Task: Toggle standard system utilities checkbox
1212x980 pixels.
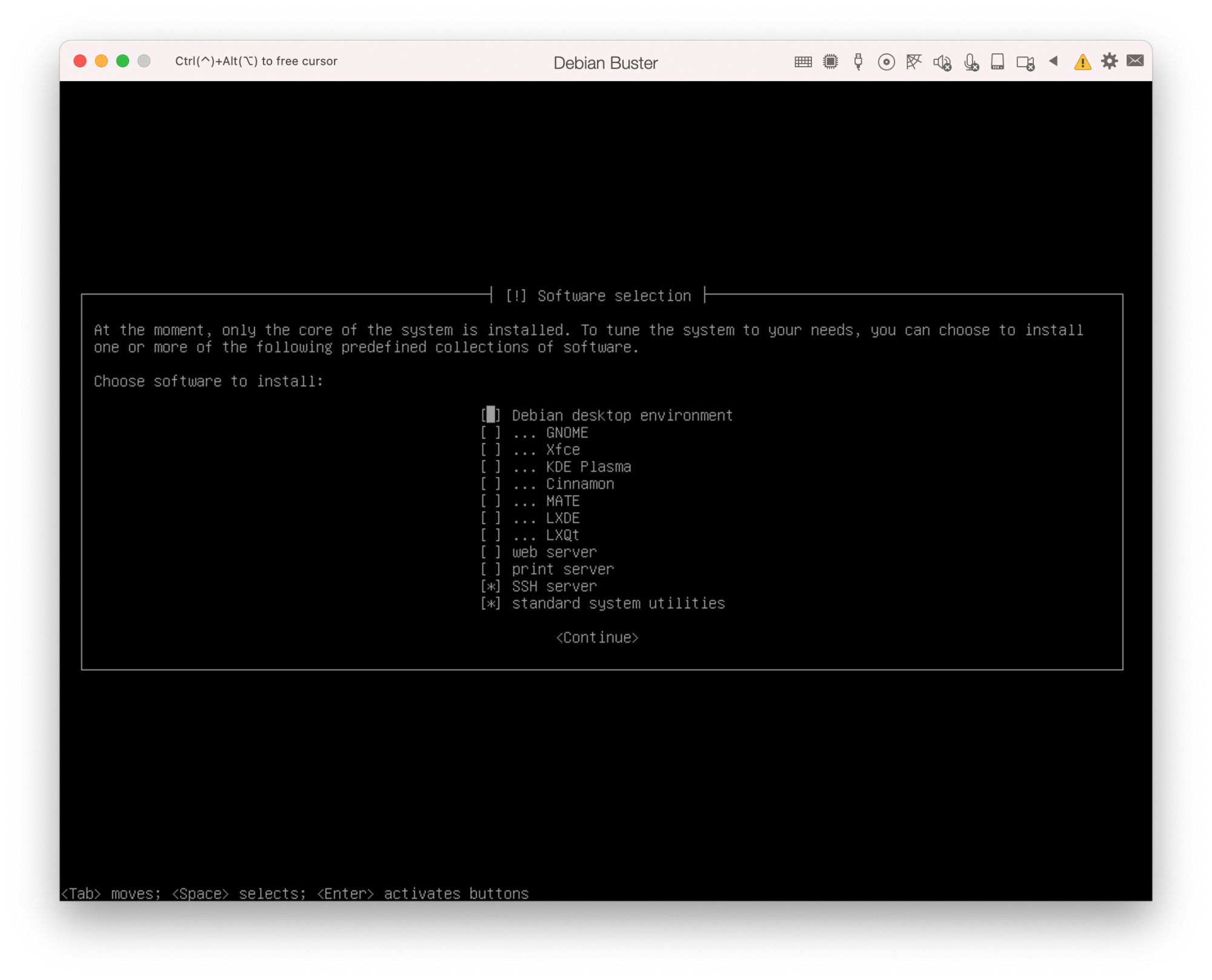Action: (x=491, y=604)
